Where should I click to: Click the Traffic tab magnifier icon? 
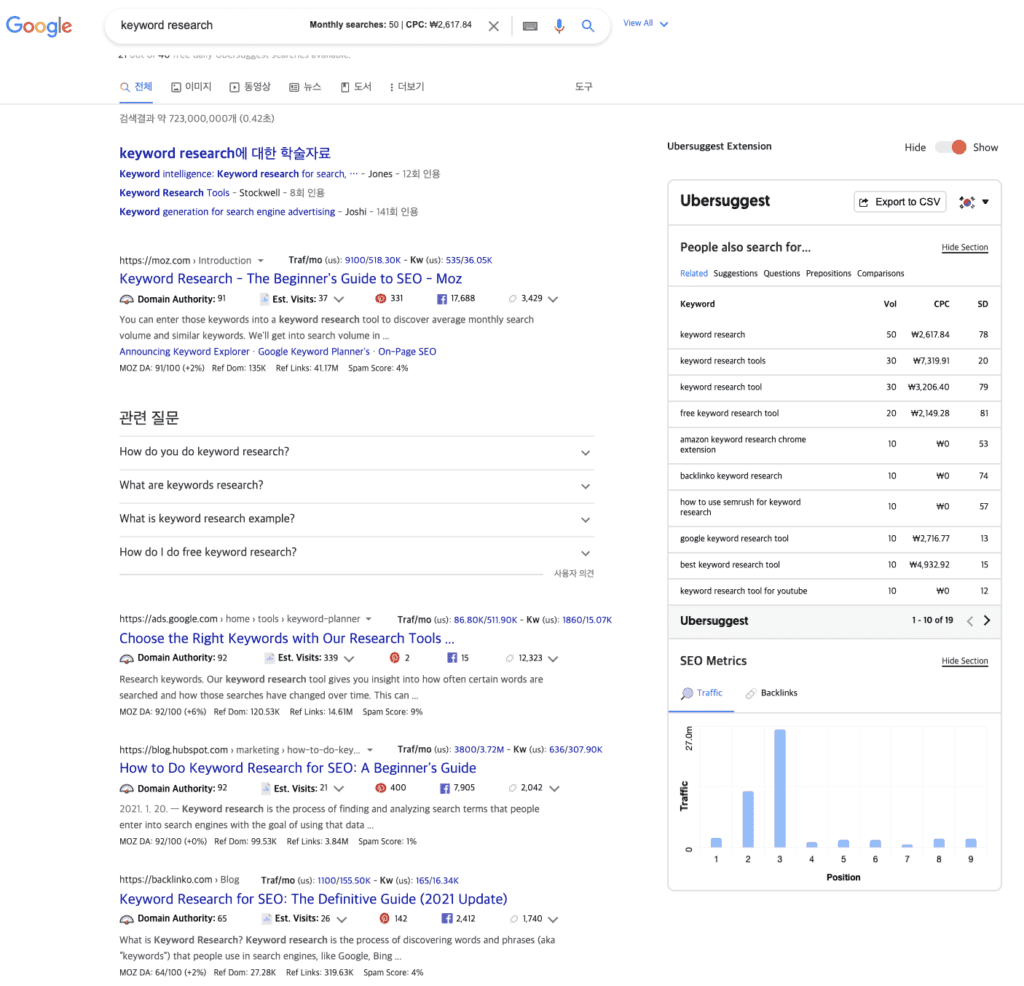point(687,693)
